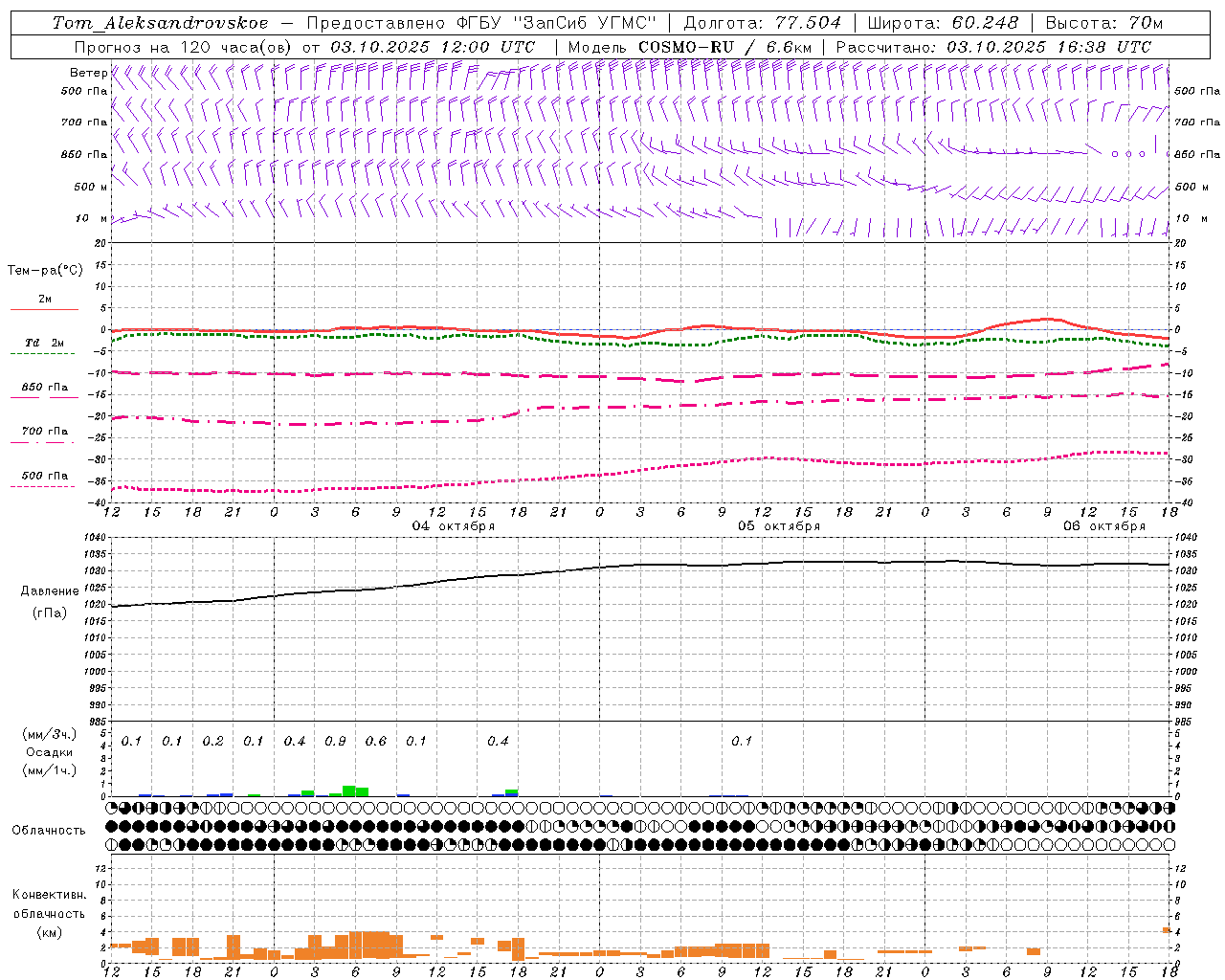Click the 0.6 three-hour precipitation value
This screenshot has height=980, width=1225.
pos(376,742)
